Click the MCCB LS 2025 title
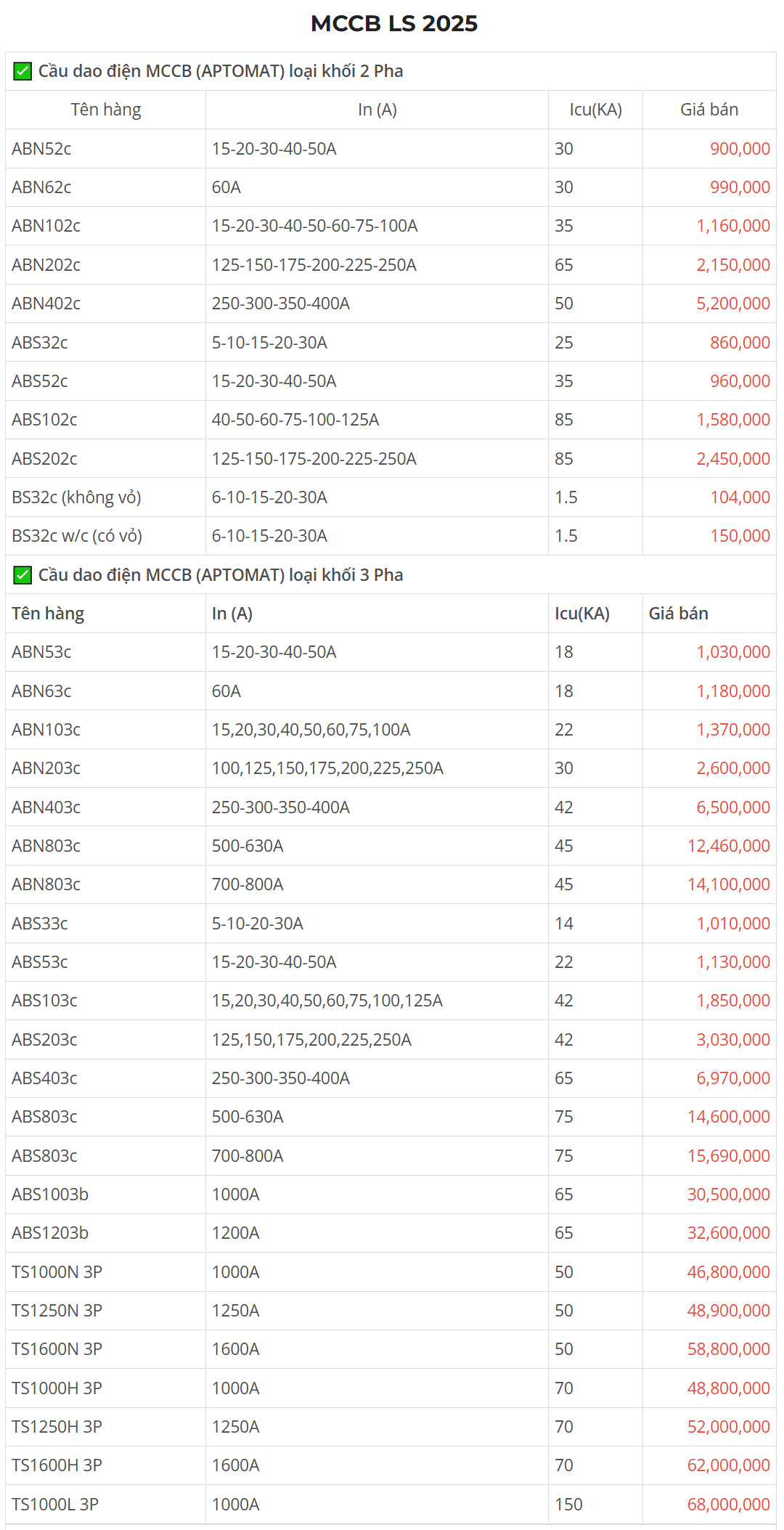The width and height of the screenshot is (784, 1530). [x=393, y=23]
